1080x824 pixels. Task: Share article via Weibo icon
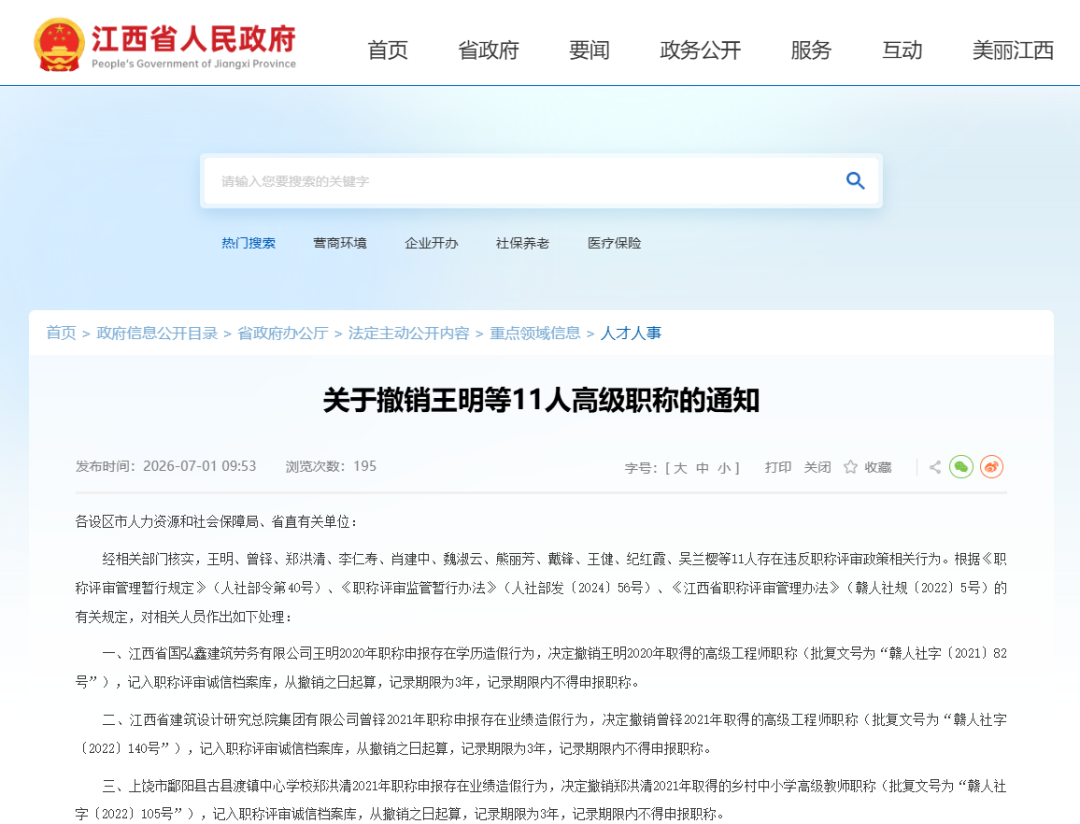[x=992, y=467]
